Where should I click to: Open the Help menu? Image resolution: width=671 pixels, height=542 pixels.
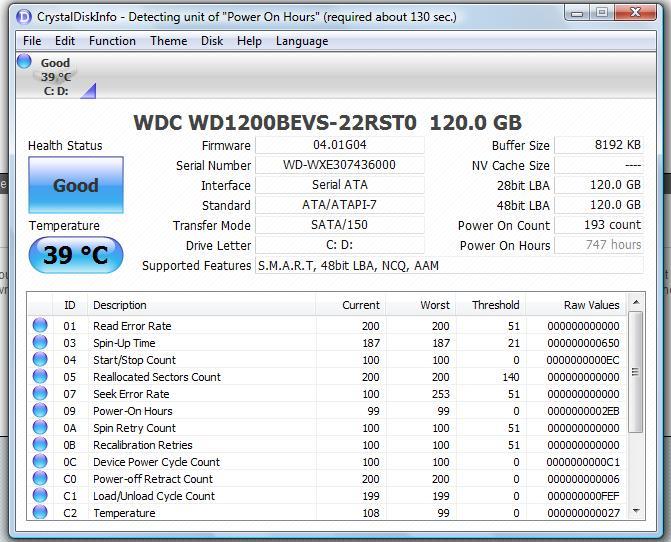click(x=249, y=41)
